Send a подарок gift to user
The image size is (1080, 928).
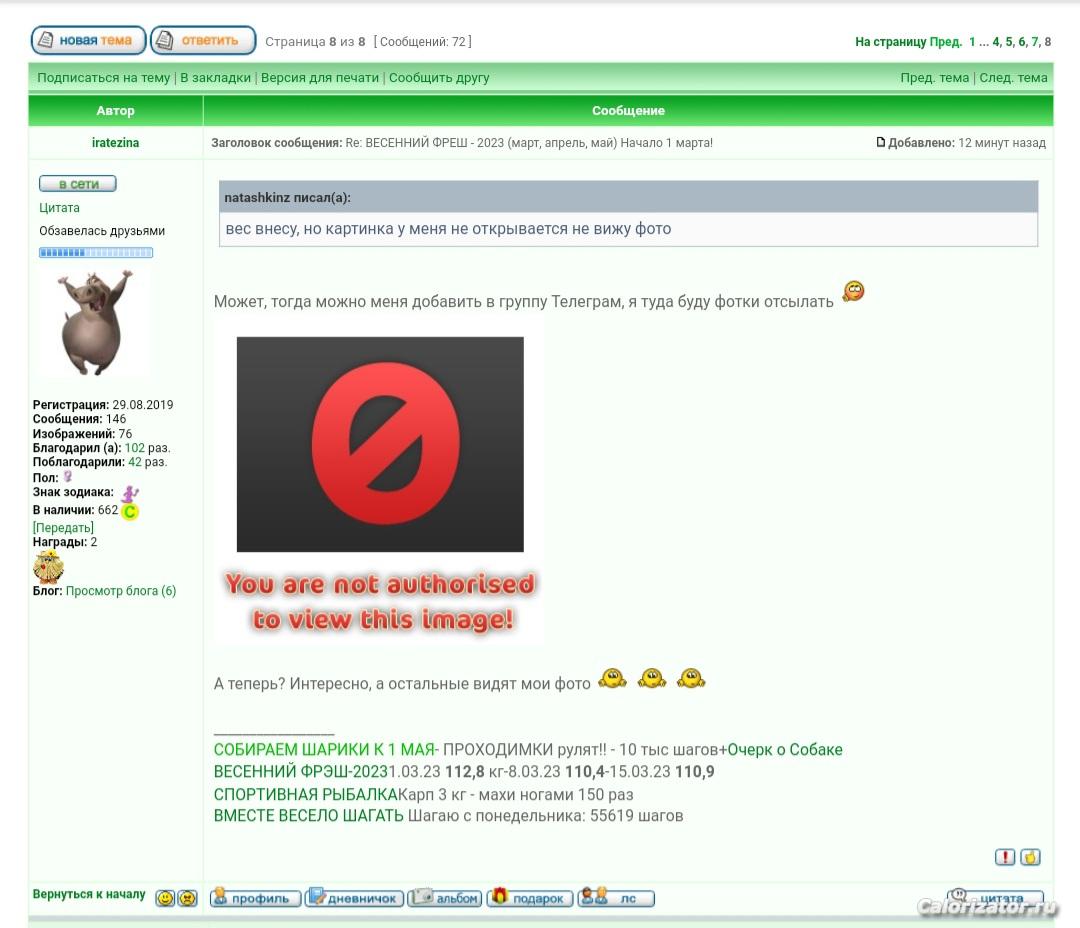531,898
